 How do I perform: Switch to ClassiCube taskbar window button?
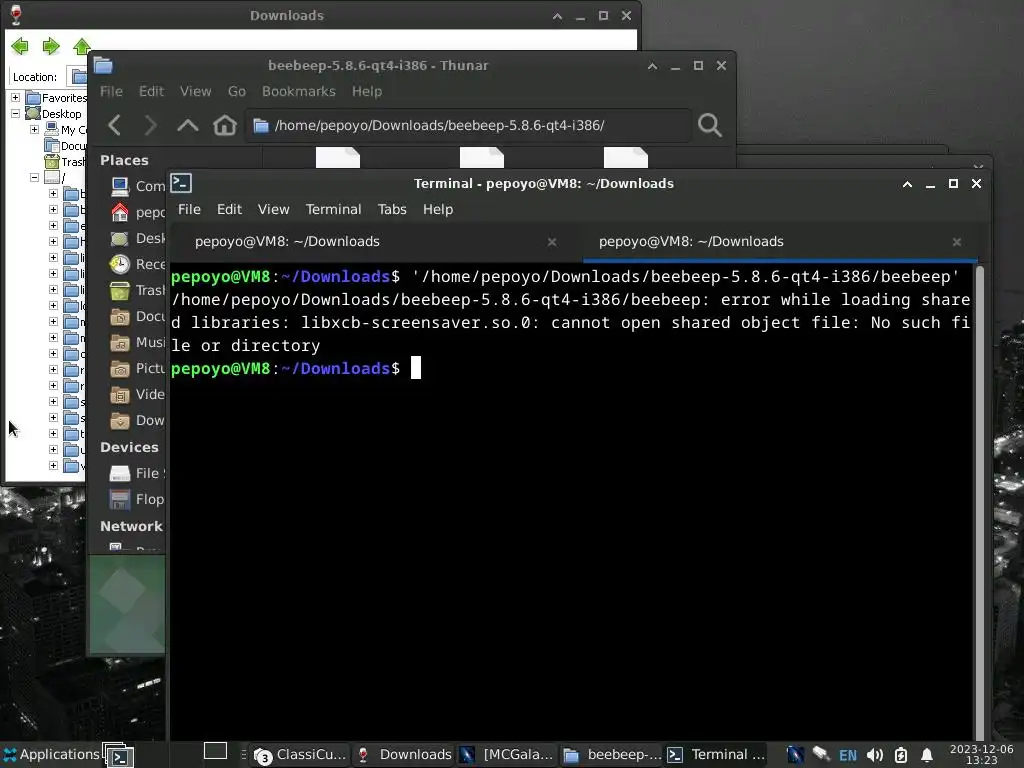pyautogui.click(x=300, y=755)
